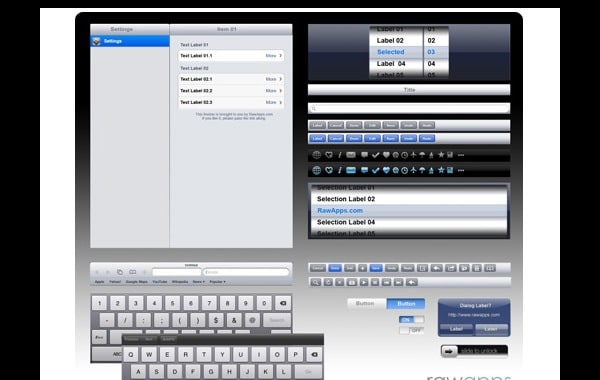Click the magnifier search toolbar button
Viewport: 600px width, 380px height.
click(316, 282)
